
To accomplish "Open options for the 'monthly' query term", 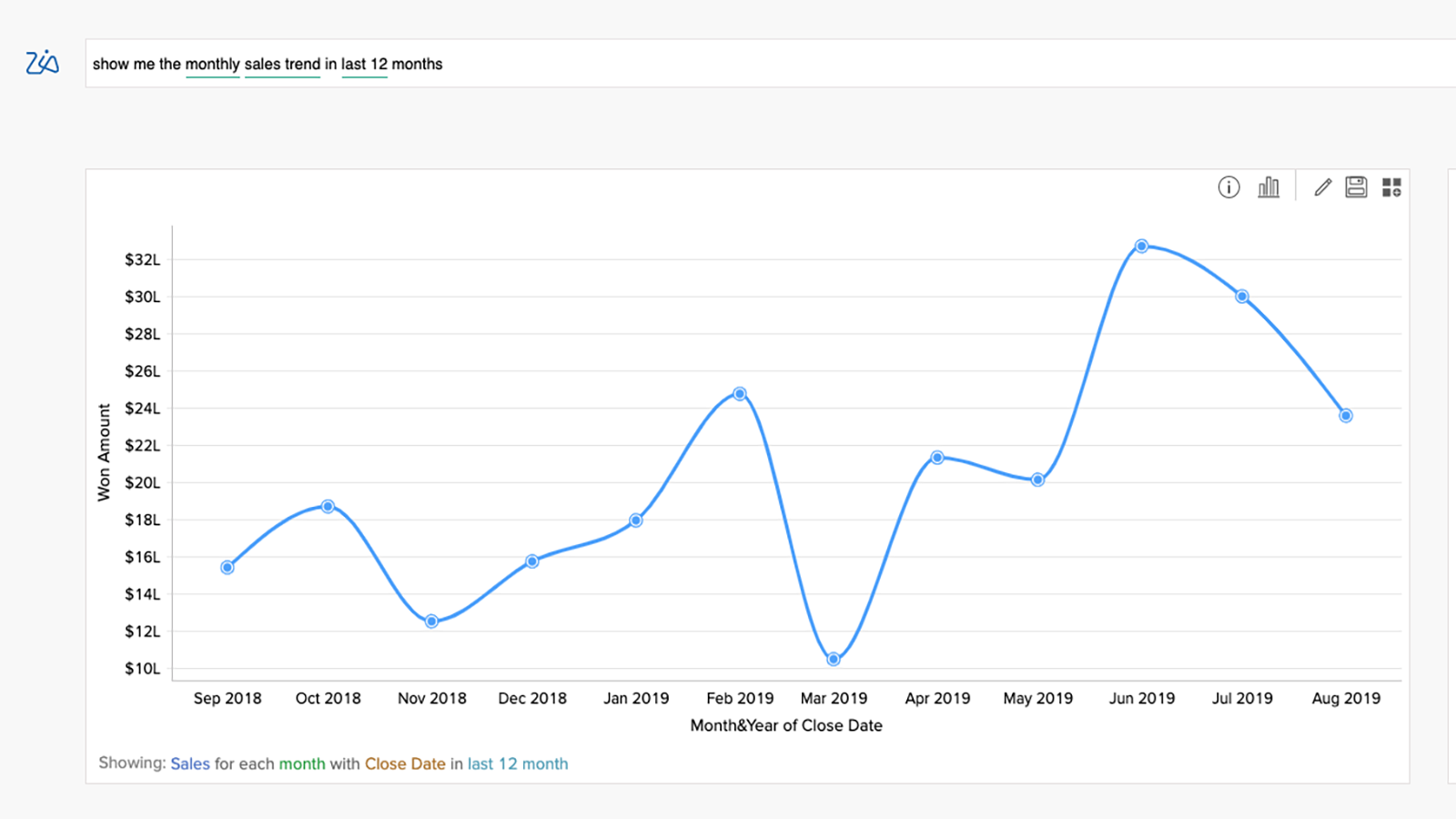I will tap(212, 64).
